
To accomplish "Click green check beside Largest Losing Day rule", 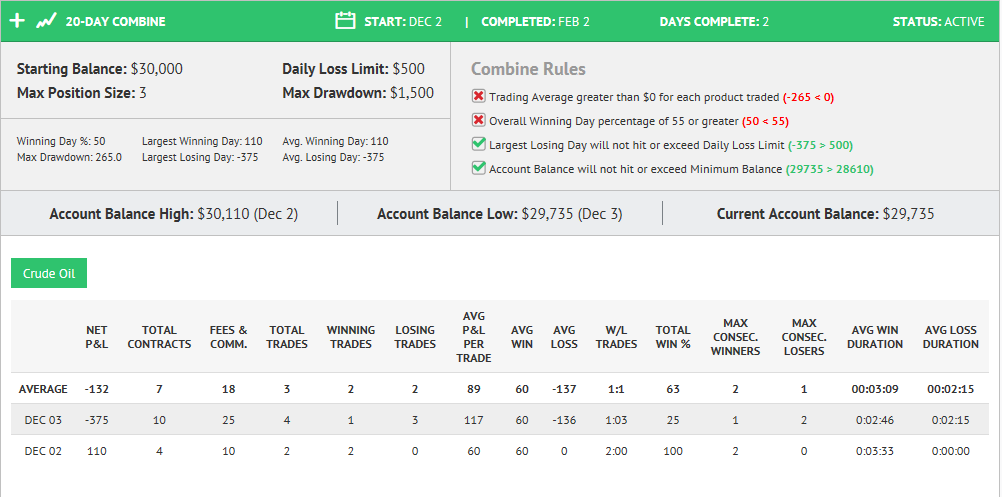I will pyautogui.click(x=478, y=144).
